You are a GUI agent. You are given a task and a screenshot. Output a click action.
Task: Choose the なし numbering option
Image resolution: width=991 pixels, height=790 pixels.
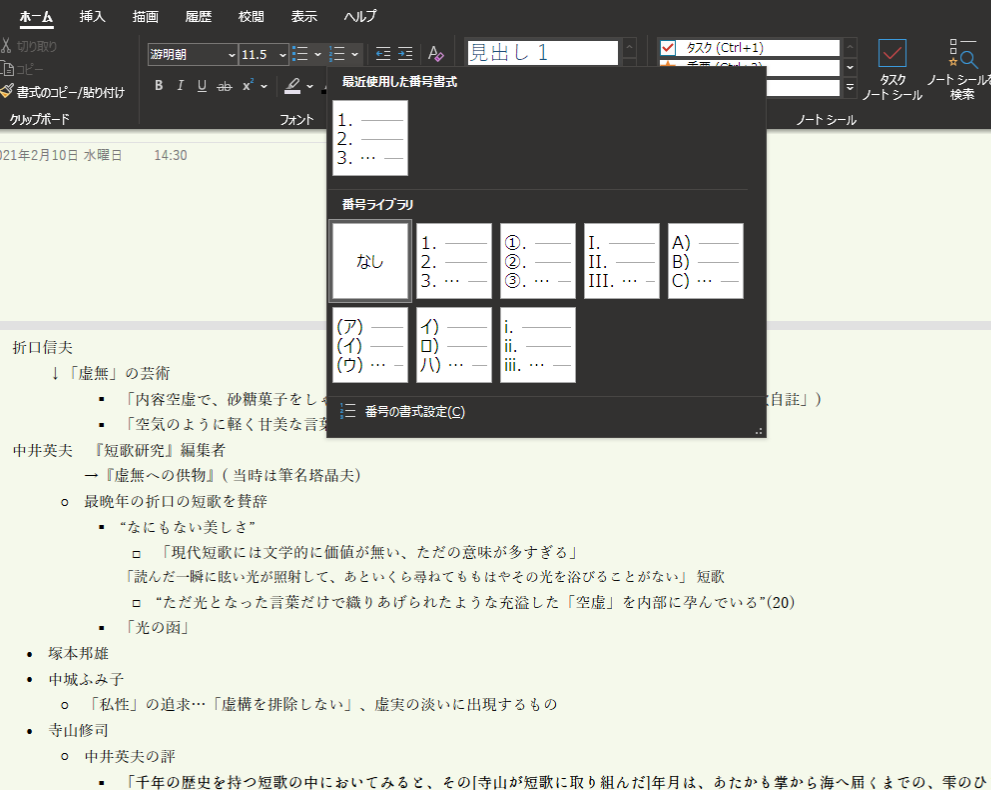click(369, 261)
